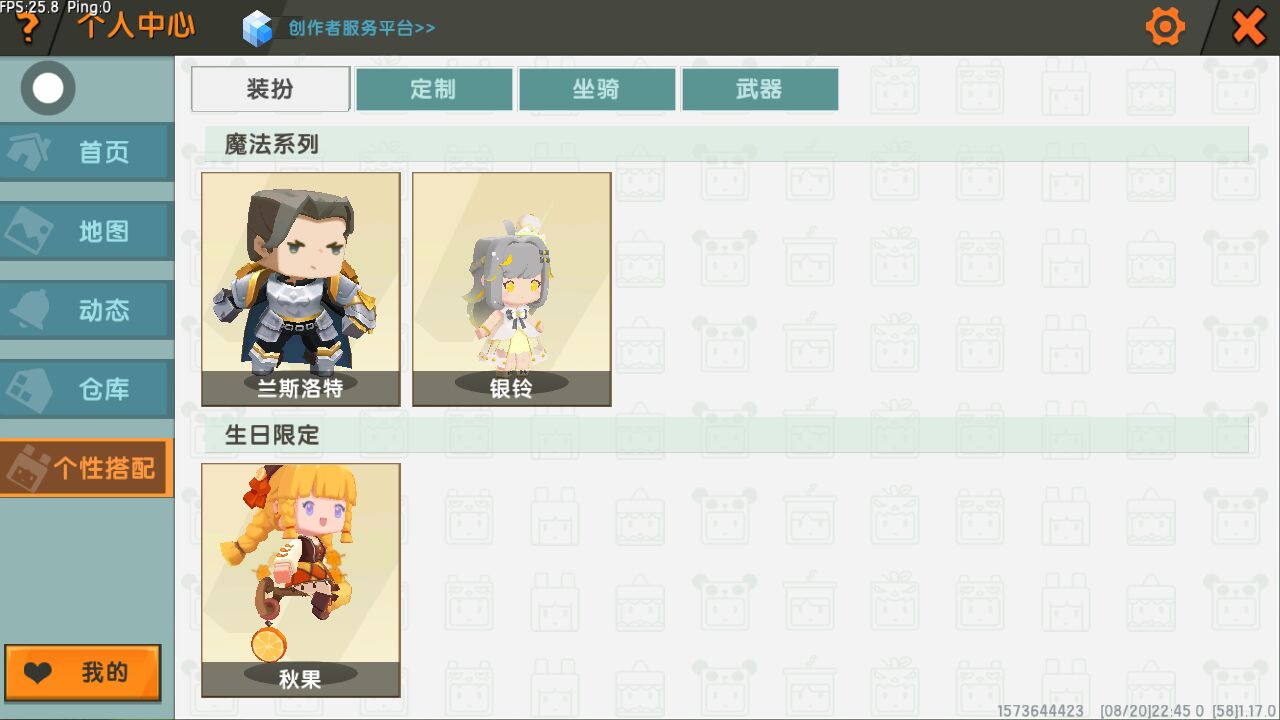The image size is (1280, 720).
Task: Click the heart icon on 我的 button
Action: pyautogui.click(x=38, y=673)
